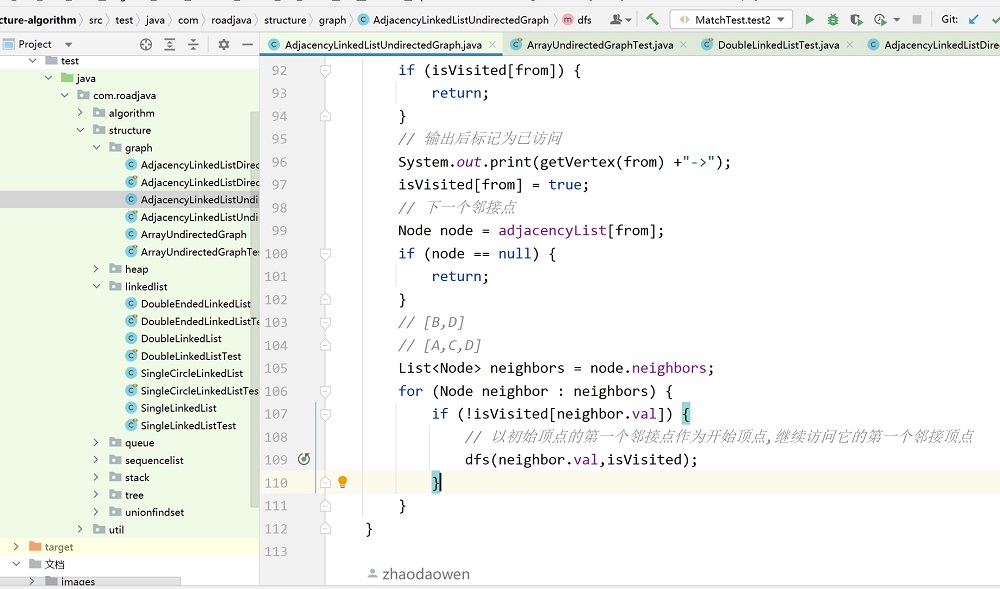Toggle fold marker at line 107
The height and width of the screenshot is (589, 1000).
click(325, 414)
